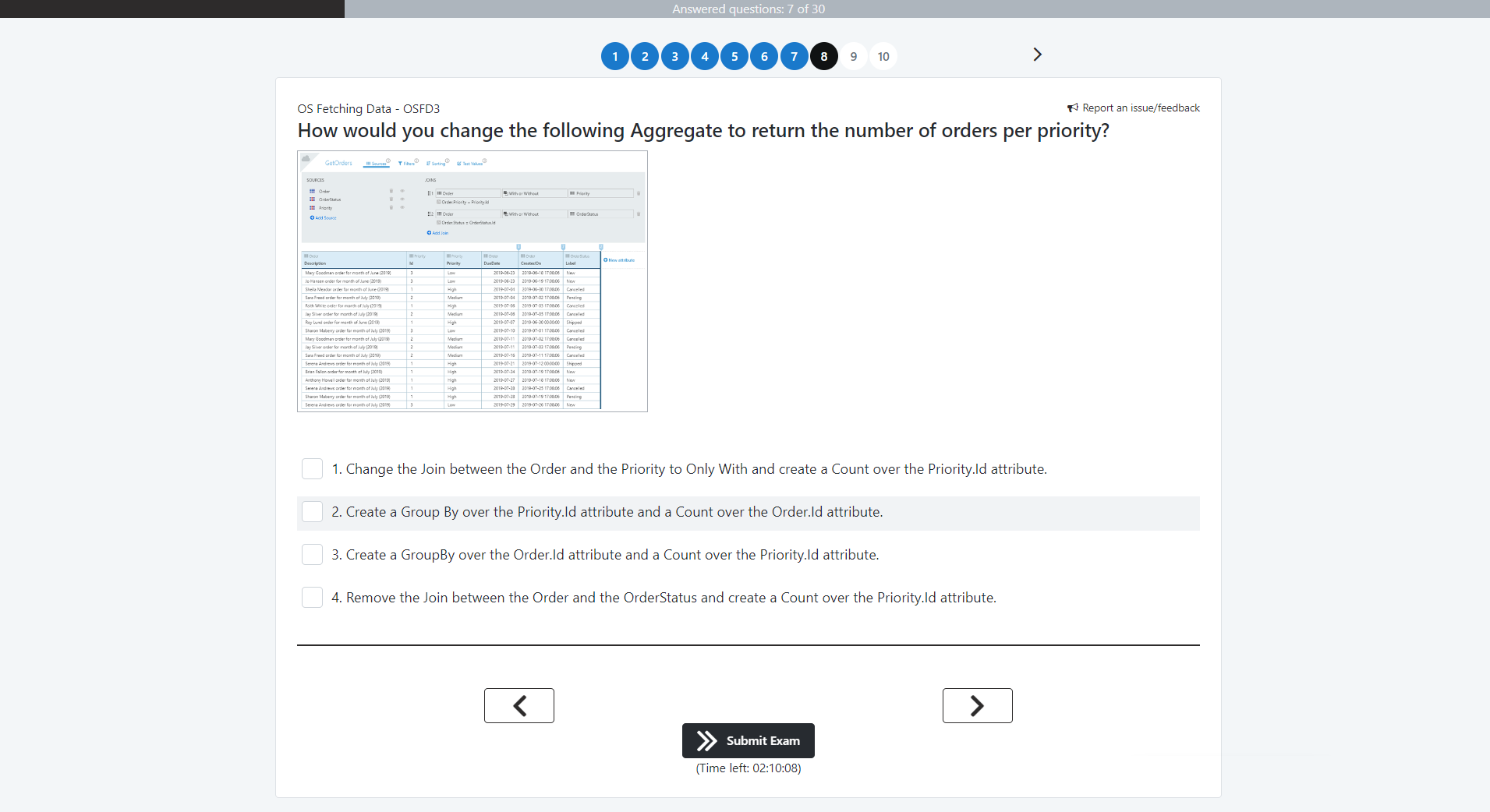The height and width of the screenshot is (812, 1490).
Task: Jump to question 1 circle
Action: [x=615, y=56]
